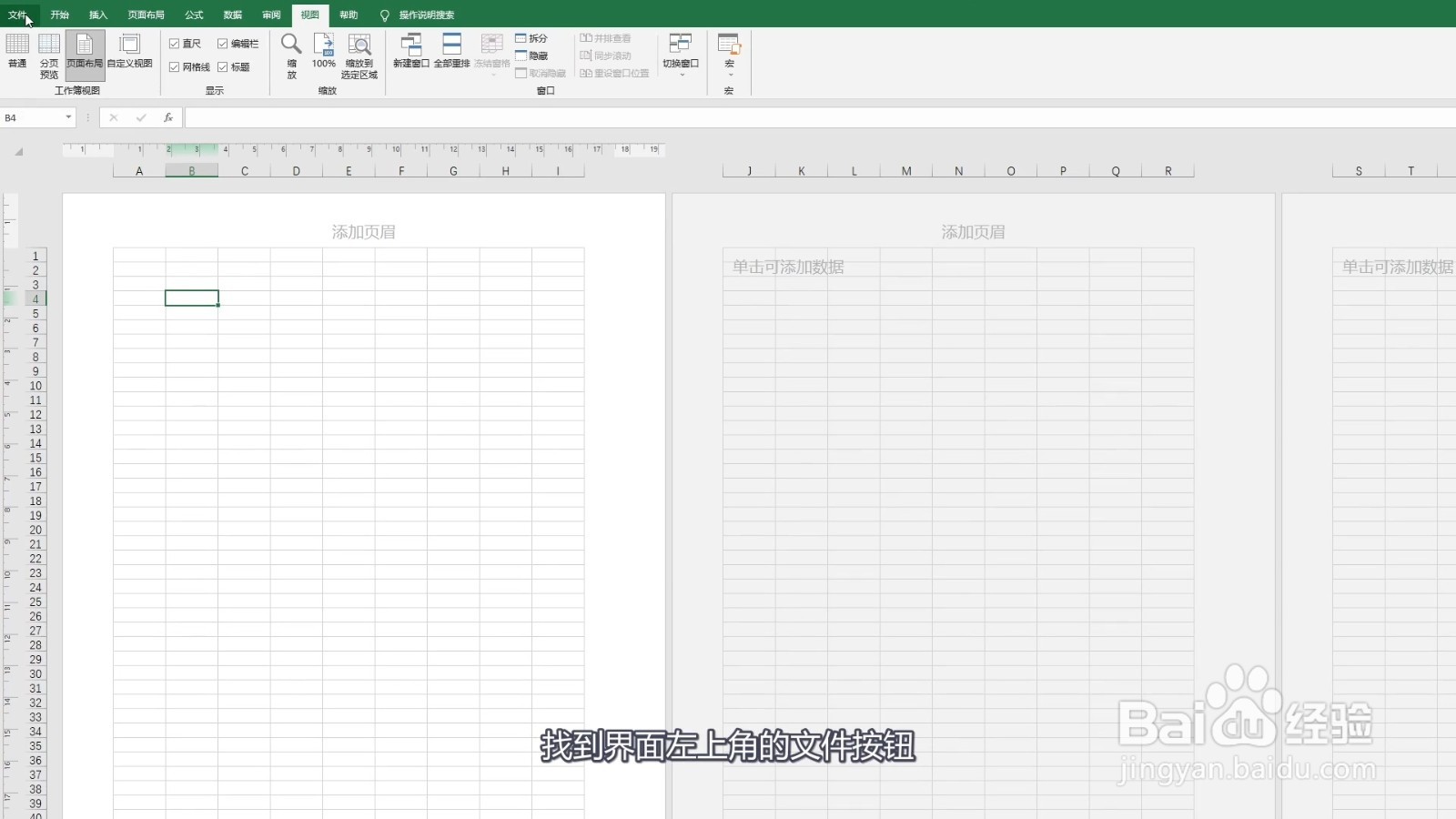
Task: Confirm entry with checkmark icon
Action: 141,117
